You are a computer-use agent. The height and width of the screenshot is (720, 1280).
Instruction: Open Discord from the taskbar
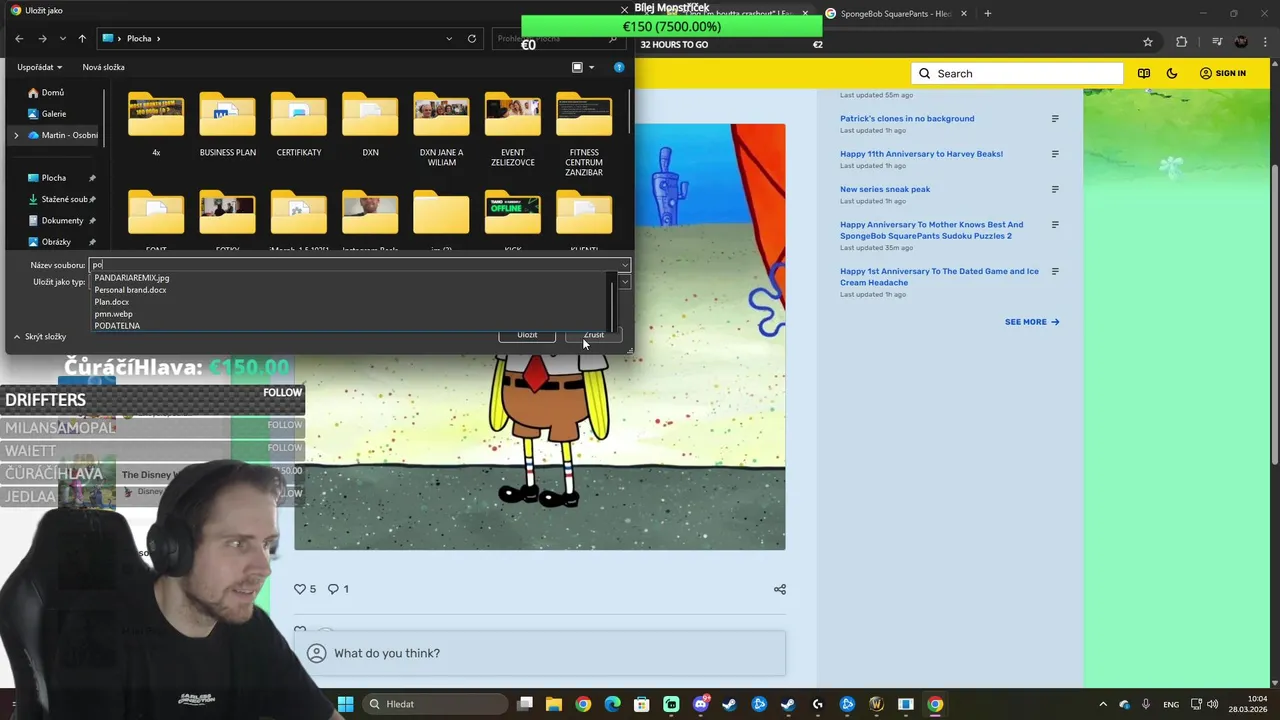[700, 704]
